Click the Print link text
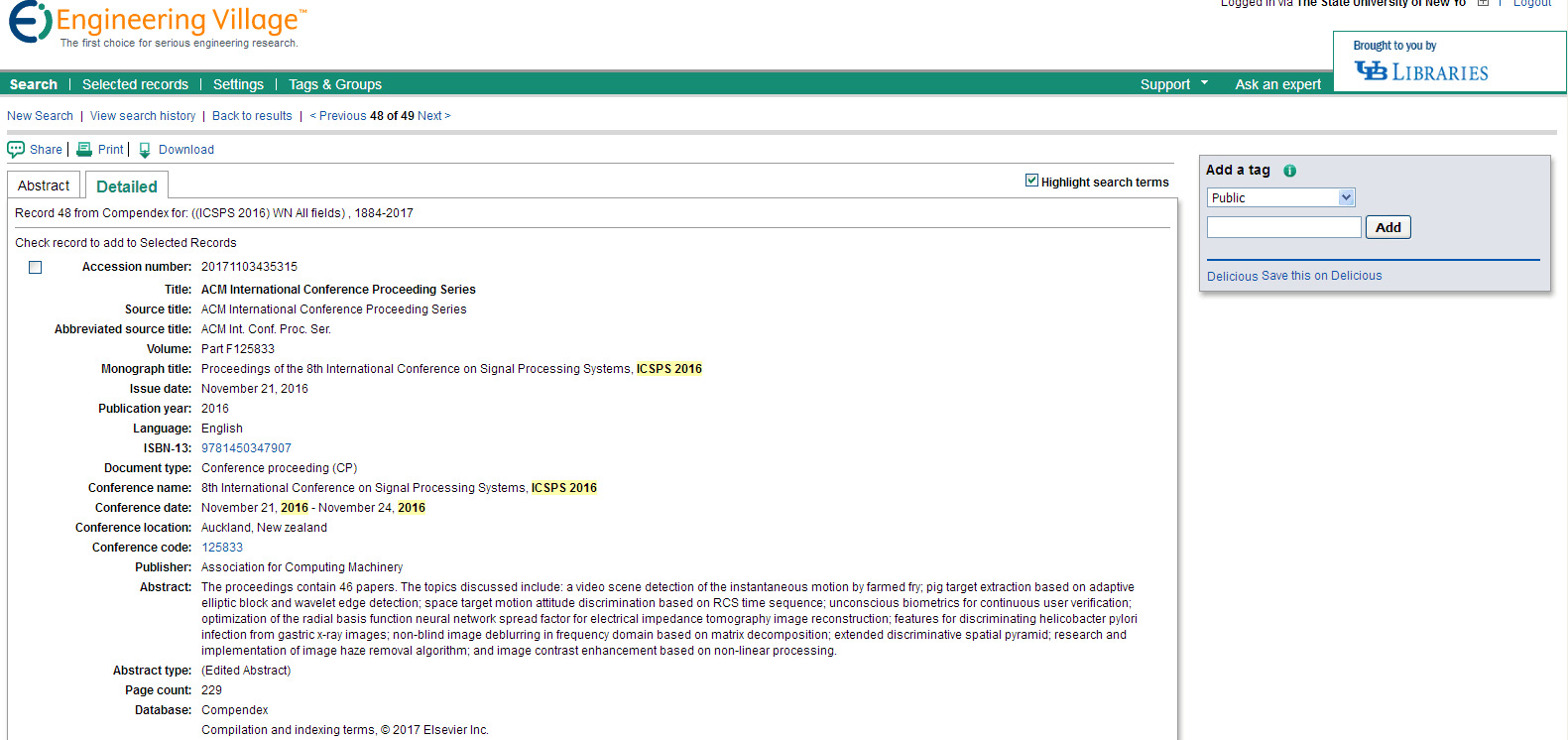The height and width of the screenshot is (740, 1568). pyautogui.click(x=110, y=150)
